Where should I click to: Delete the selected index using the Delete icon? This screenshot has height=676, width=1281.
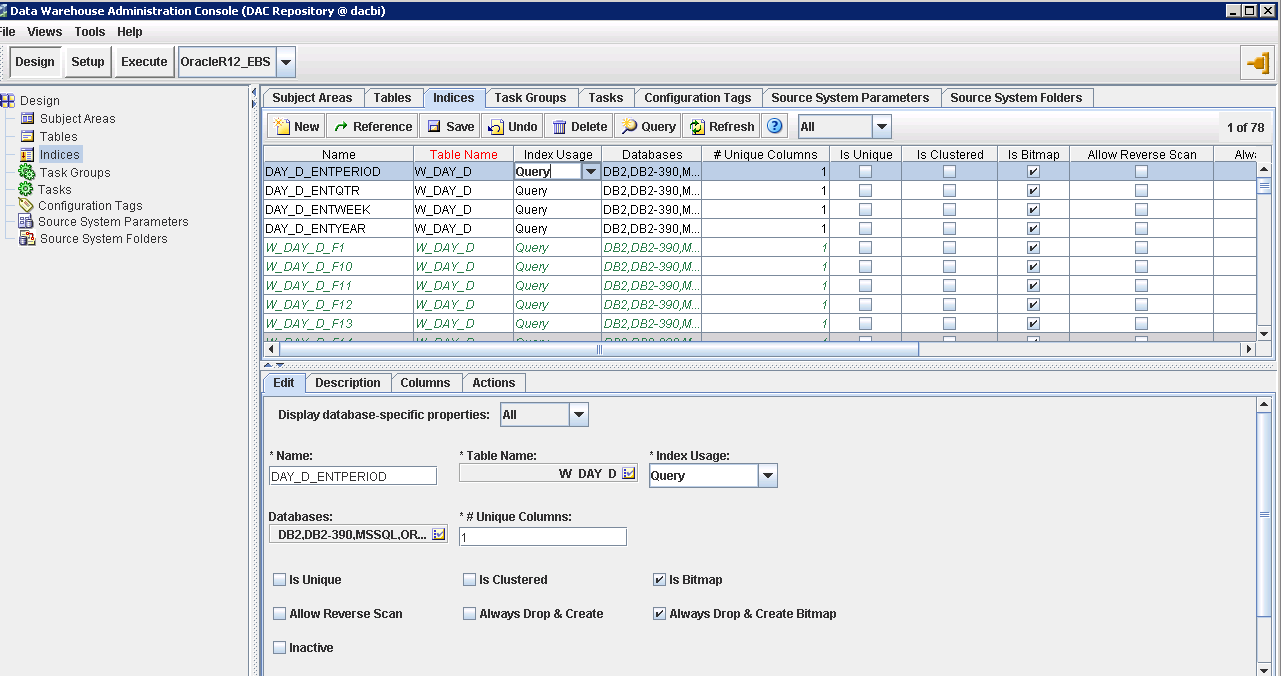tap(579, 126)
